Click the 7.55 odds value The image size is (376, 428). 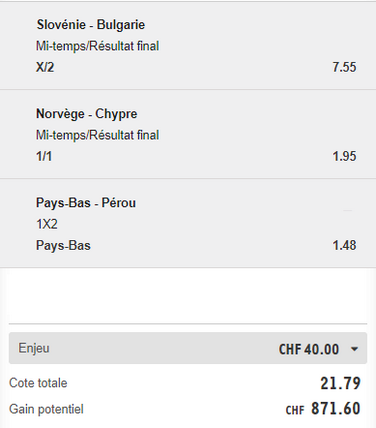point(344,67)
